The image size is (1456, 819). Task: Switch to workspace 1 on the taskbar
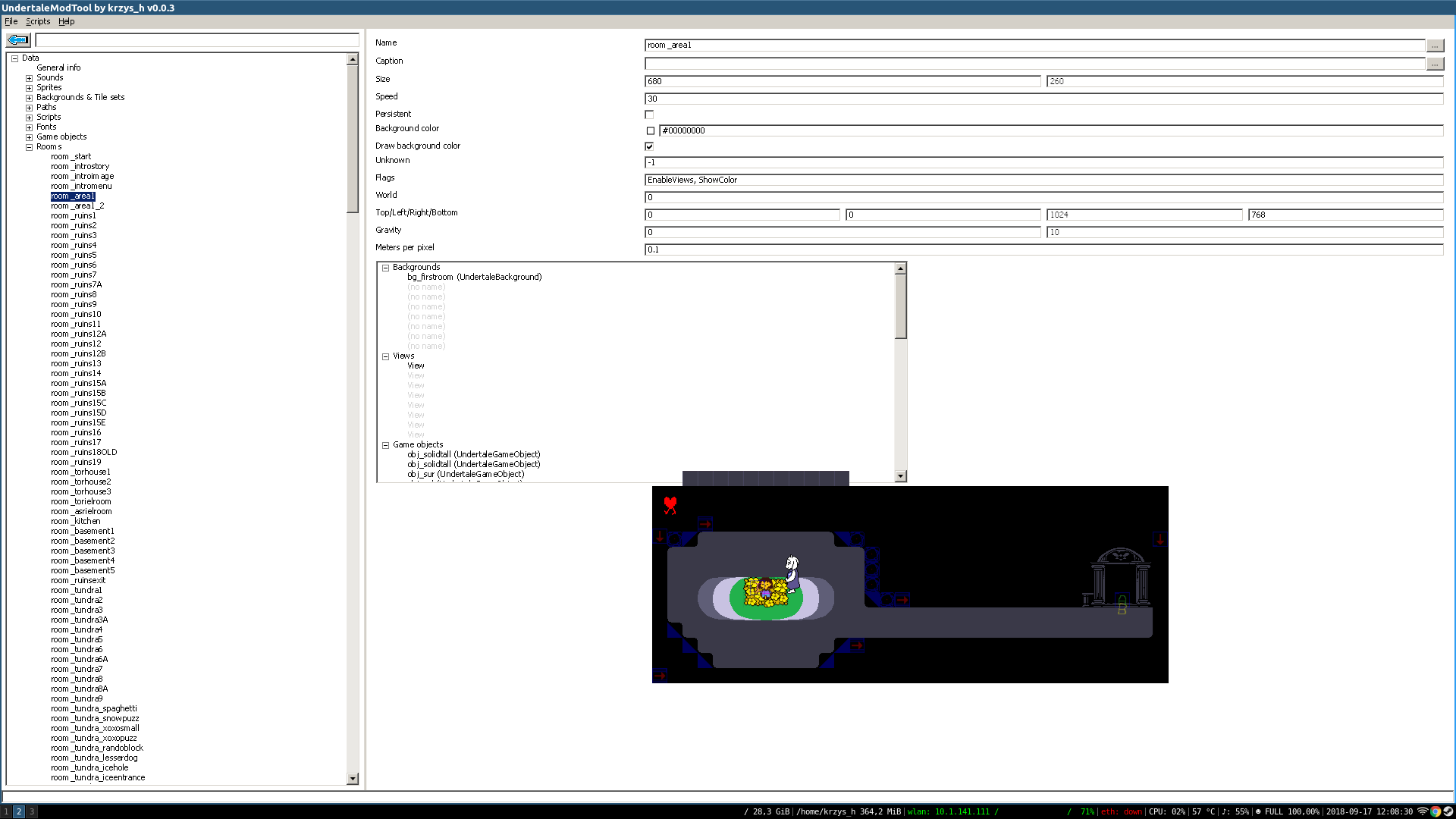[x=6, y=811]
